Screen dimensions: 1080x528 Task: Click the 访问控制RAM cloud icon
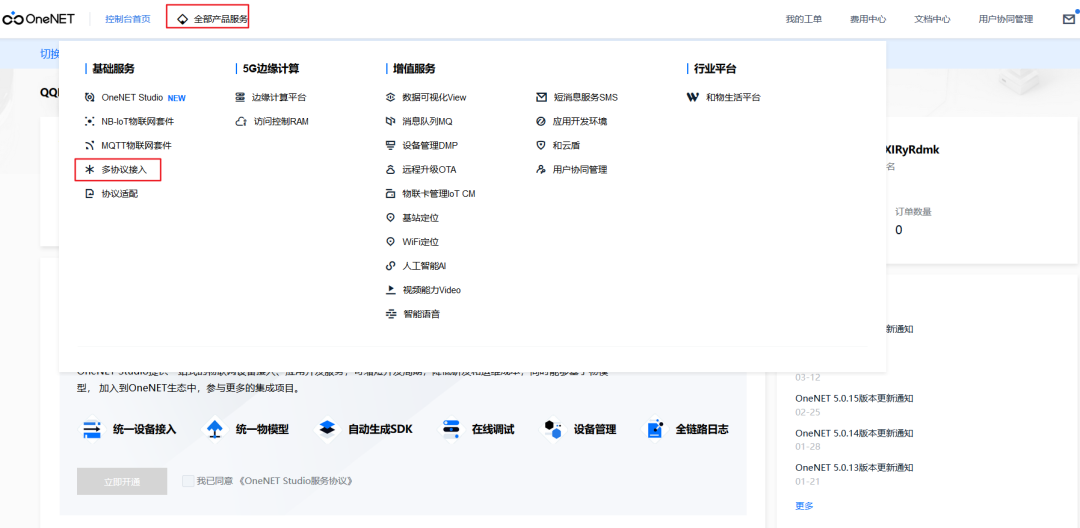tap(240, 122)
